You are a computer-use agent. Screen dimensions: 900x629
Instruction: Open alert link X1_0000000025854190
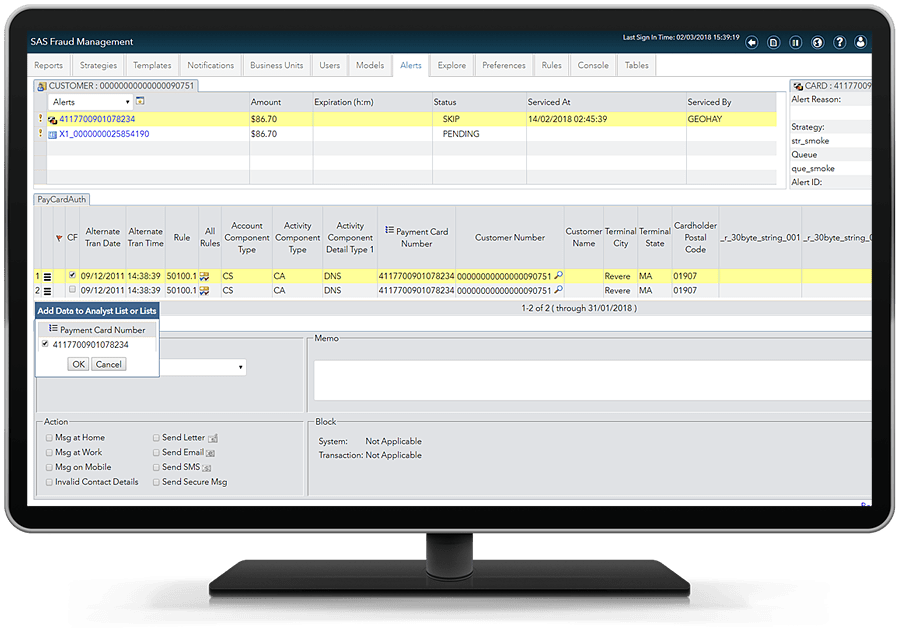pos(104,134)
